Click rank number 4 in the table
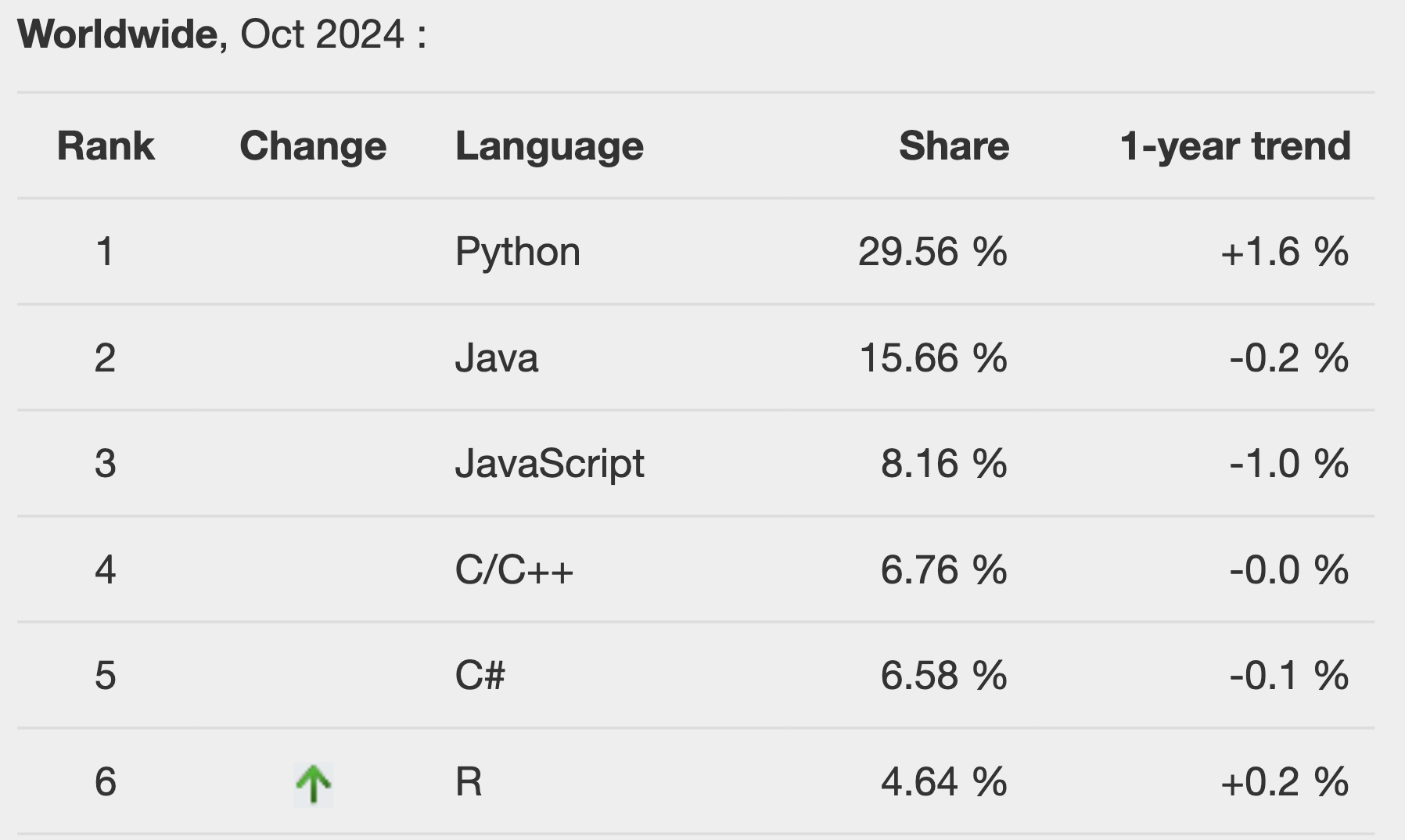This screenshot has width=1405, height=840. (106, 570)
